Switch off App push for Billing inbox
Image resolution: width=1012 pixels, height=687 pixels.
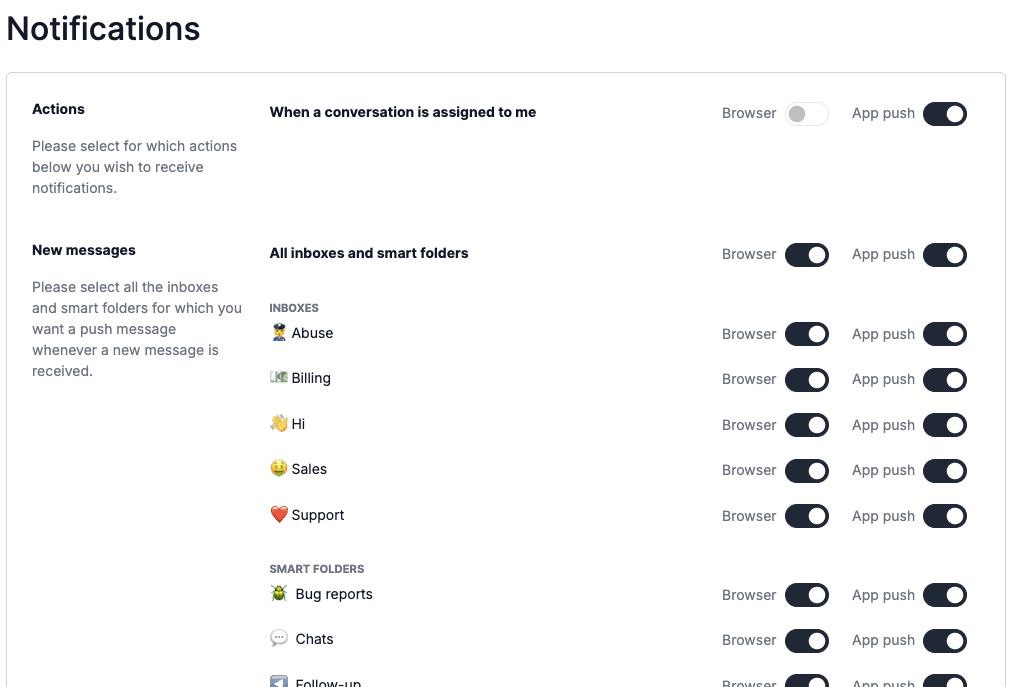pyautogui.click(x=944, y=379)
